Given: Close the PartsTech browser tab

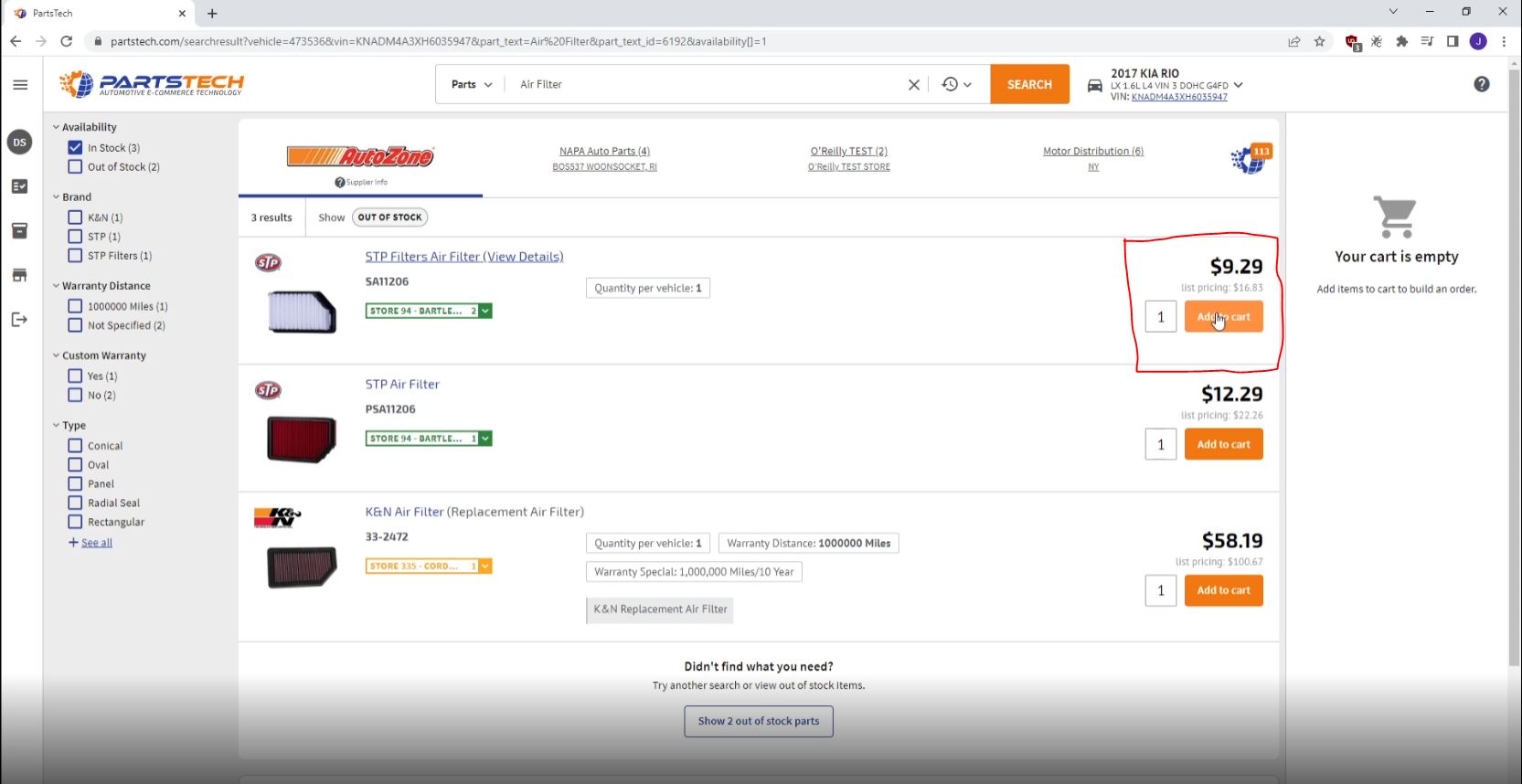Looking at the screenshot, I should click(182, 14).
